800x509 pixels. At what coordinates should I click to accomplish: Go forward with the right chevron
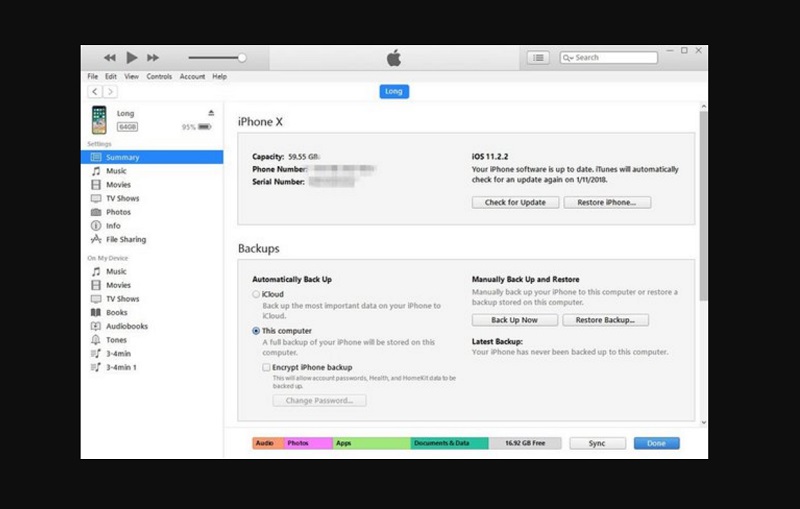pyautogui.click(x=110, y=91)
